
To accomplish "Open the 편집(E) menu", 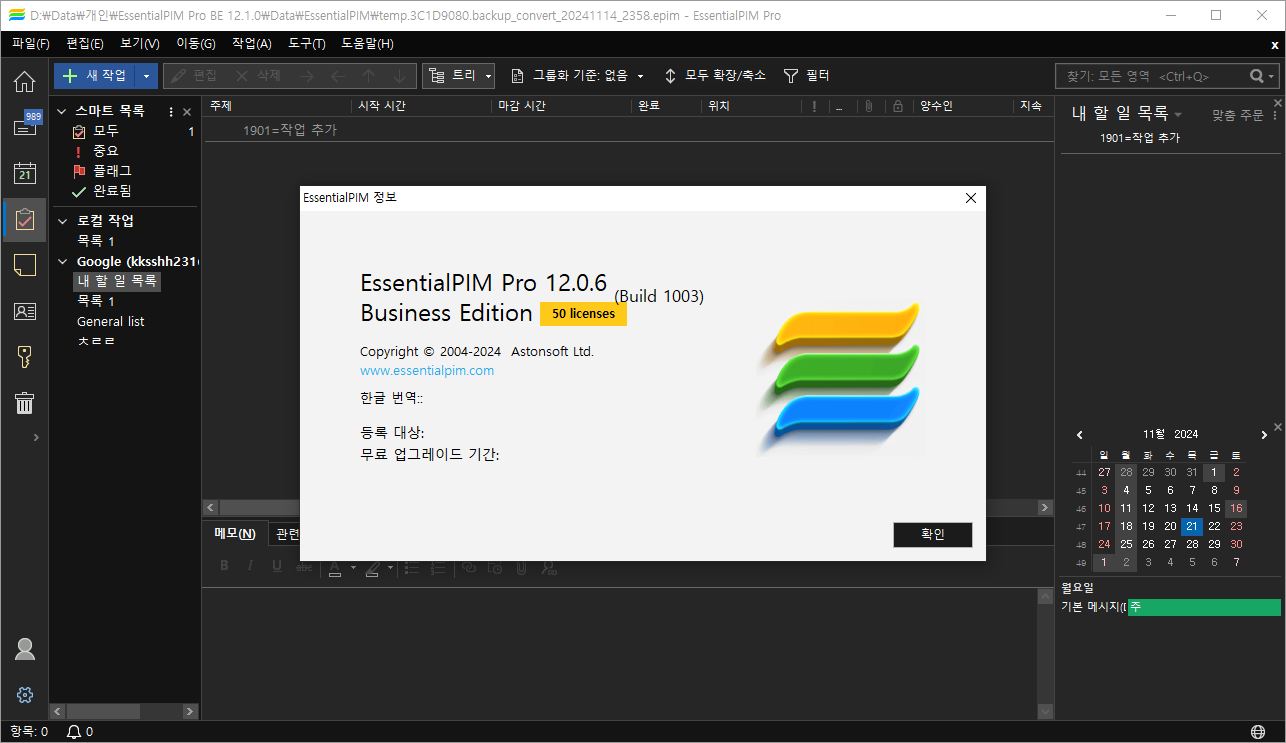I will pos(85,44).
